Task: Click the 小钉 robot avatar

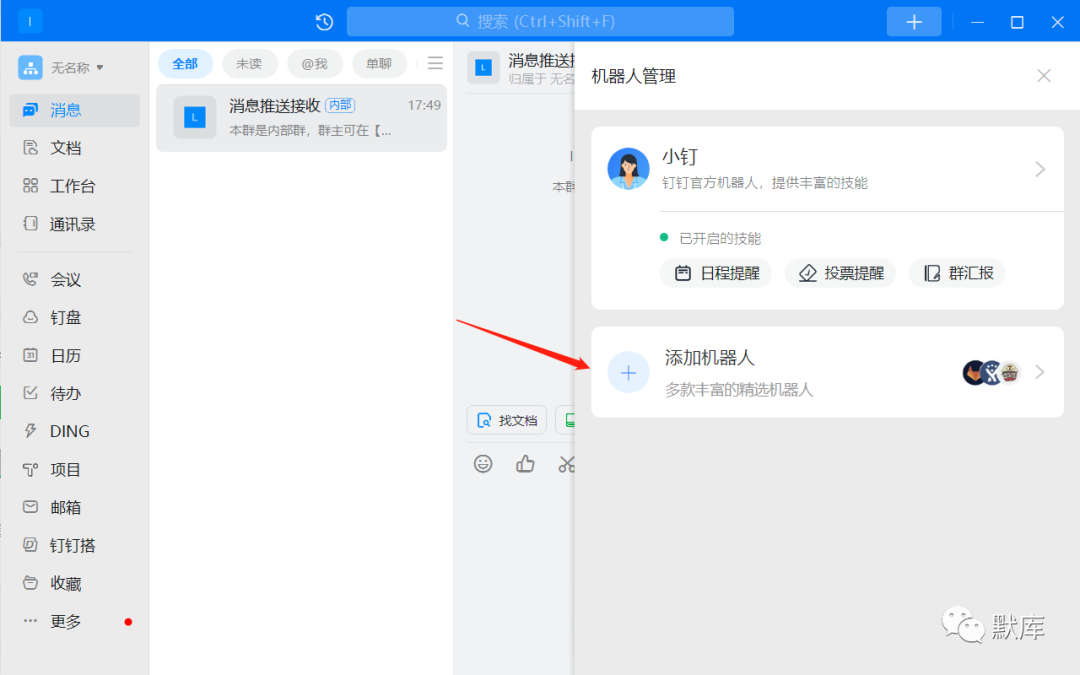Action: point(628,169)
